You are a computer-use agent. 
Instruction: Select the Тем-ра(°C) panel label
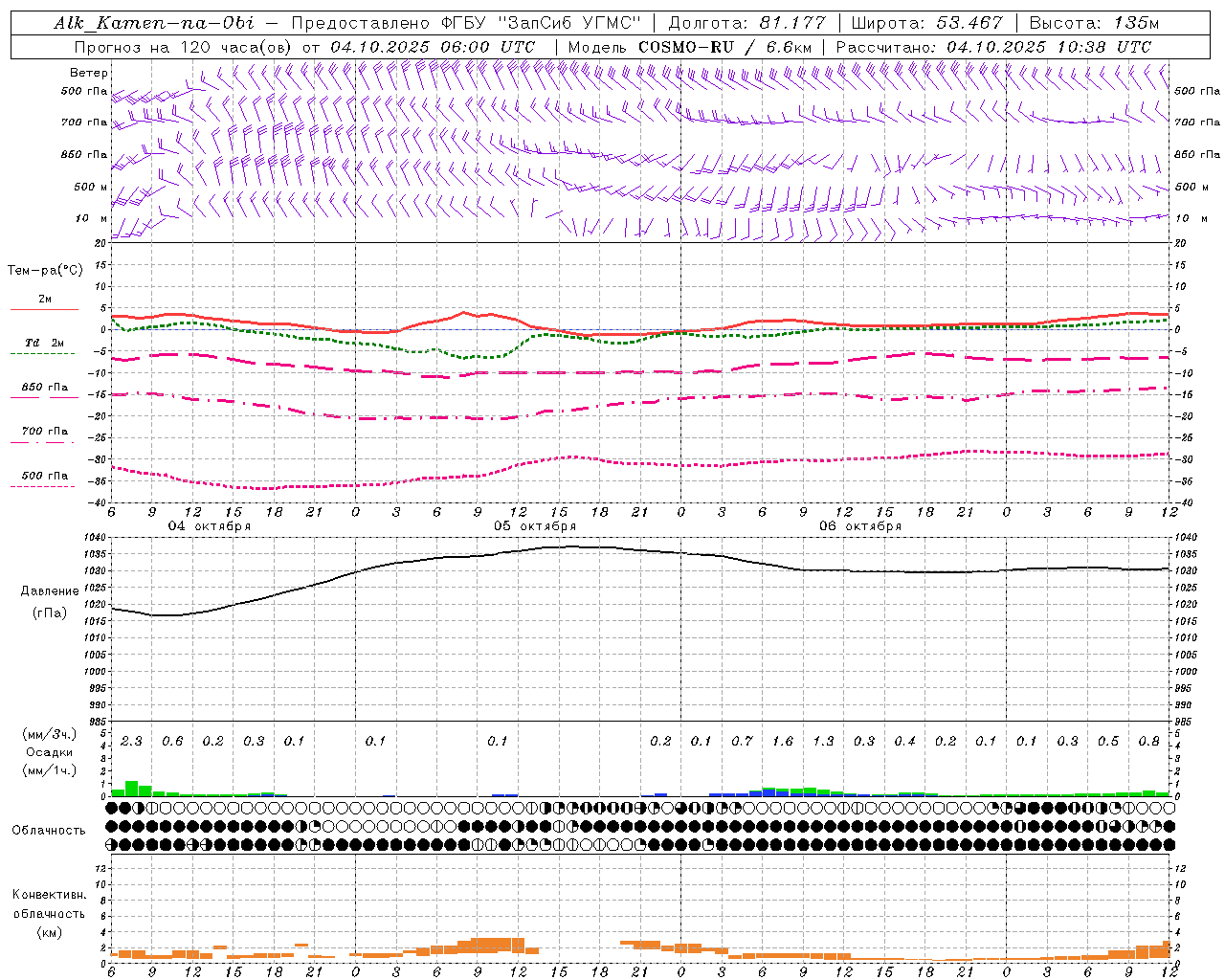(45, 271)
